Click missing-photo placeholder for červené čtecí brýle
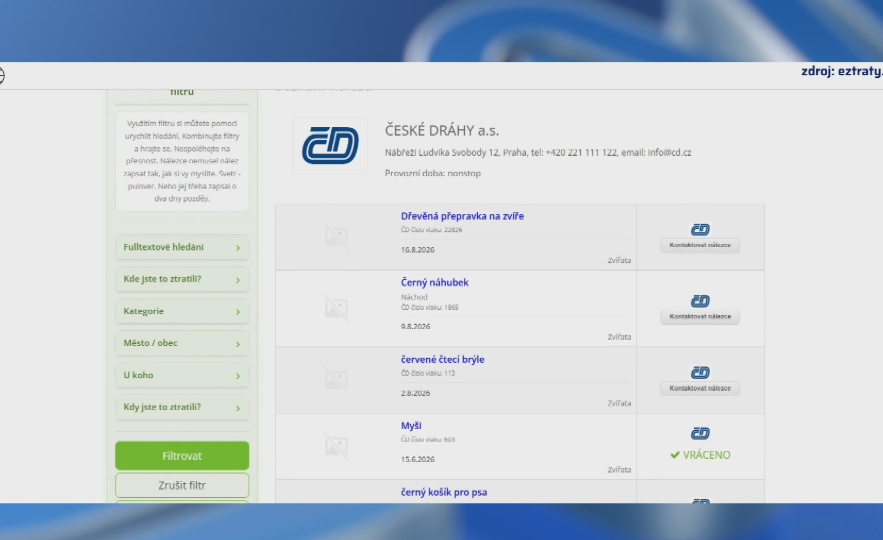The width and height of the screenshot is (883, 540). point(336,380)
